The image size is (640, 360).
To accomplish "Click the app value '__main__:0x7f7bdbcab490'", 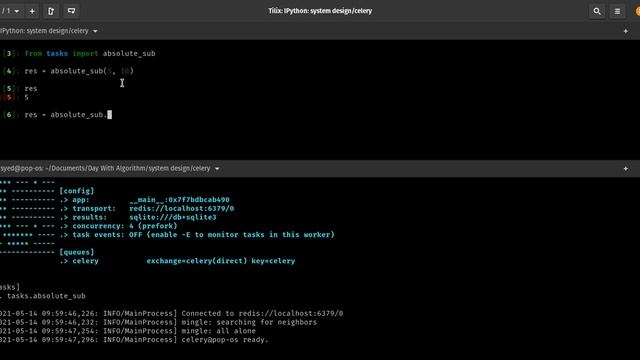I will tap(179, 200).
